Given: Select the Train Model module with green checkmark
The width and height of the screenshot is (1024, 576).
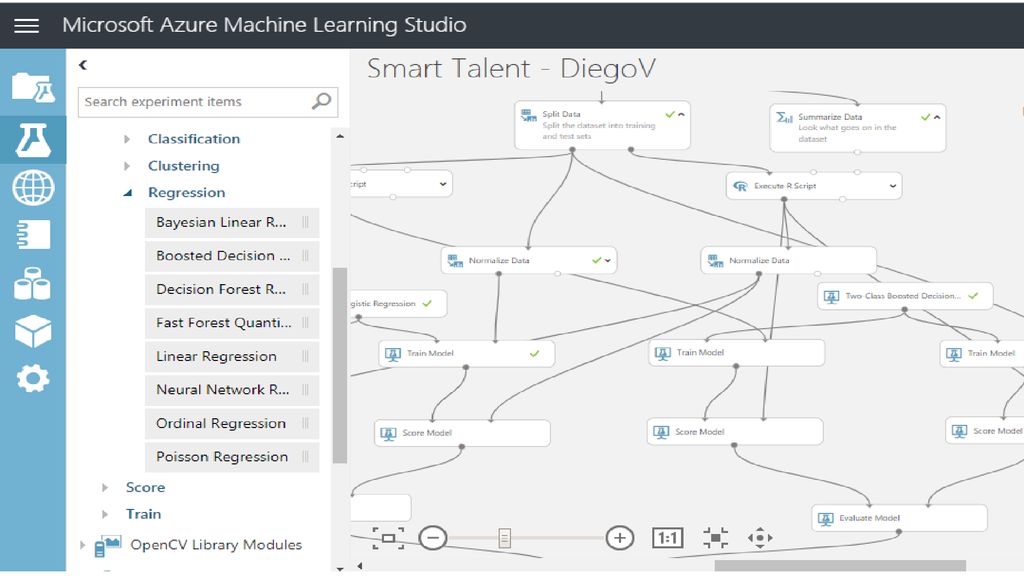Looking at the screenshot, I should click(x=467, y=353).
